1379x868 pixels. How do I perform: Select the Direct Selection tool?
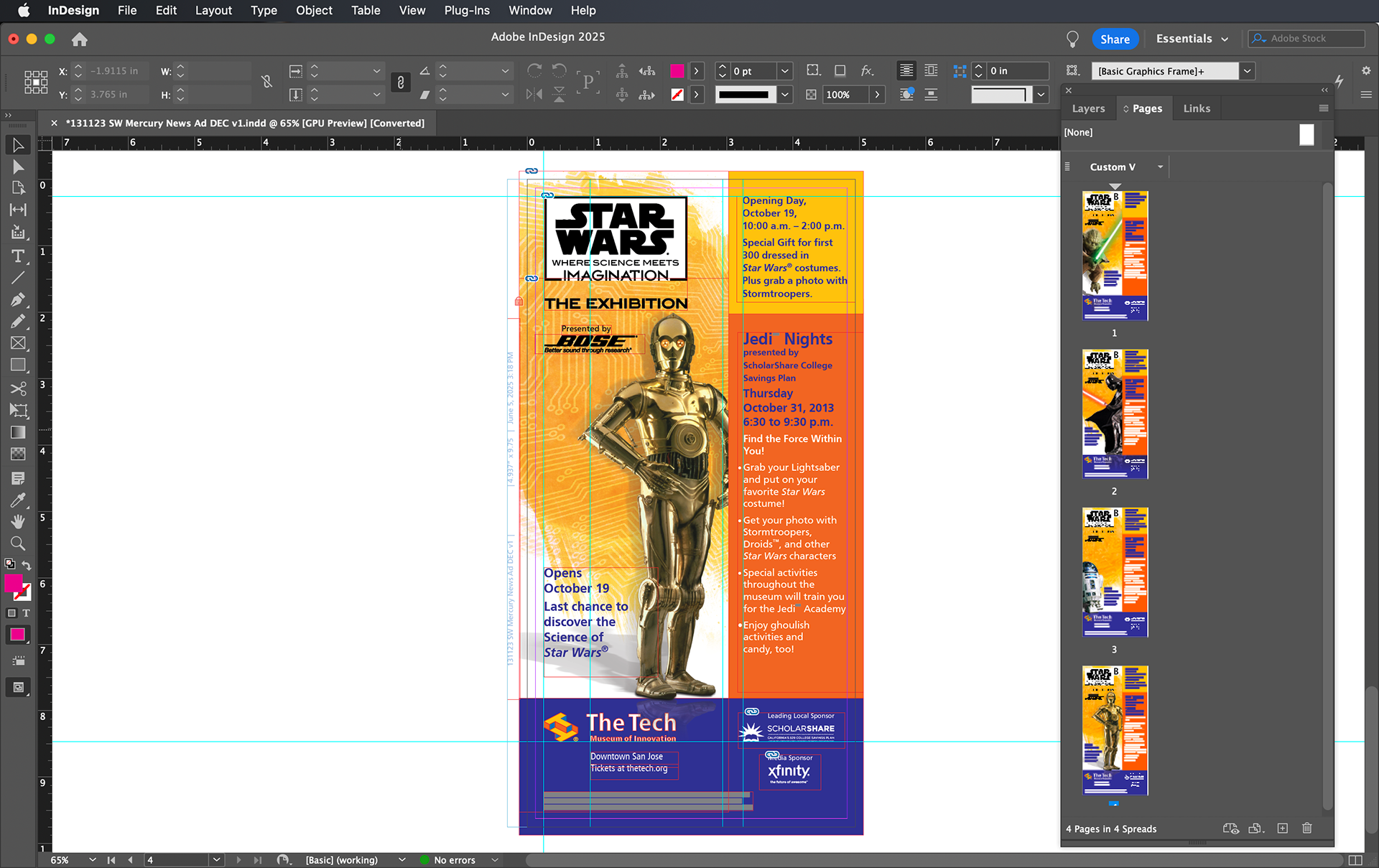[18, 167]
